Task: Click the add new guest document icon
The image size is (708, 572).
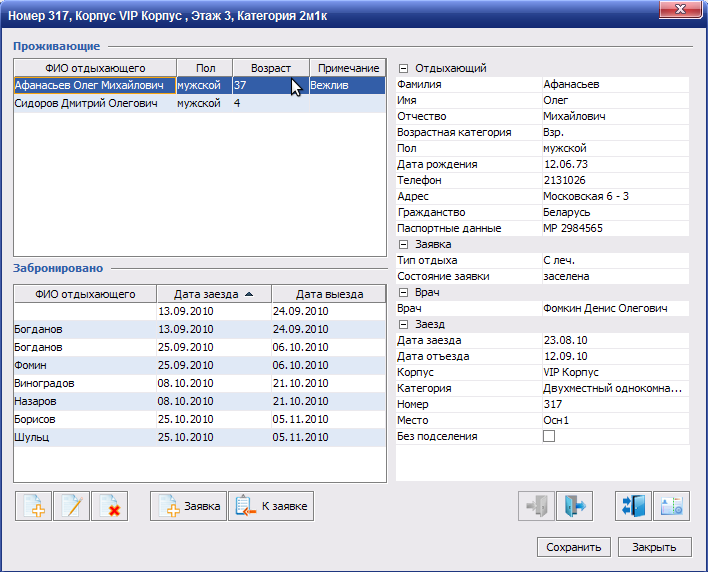Action: [33, 506]
